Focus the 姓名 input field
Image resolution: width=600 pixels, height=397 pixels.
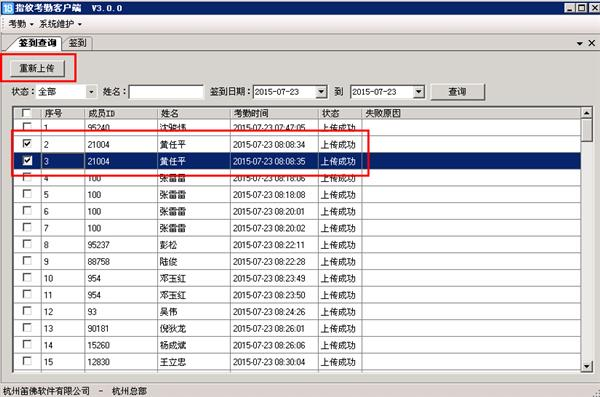click(x=166, y=92)
